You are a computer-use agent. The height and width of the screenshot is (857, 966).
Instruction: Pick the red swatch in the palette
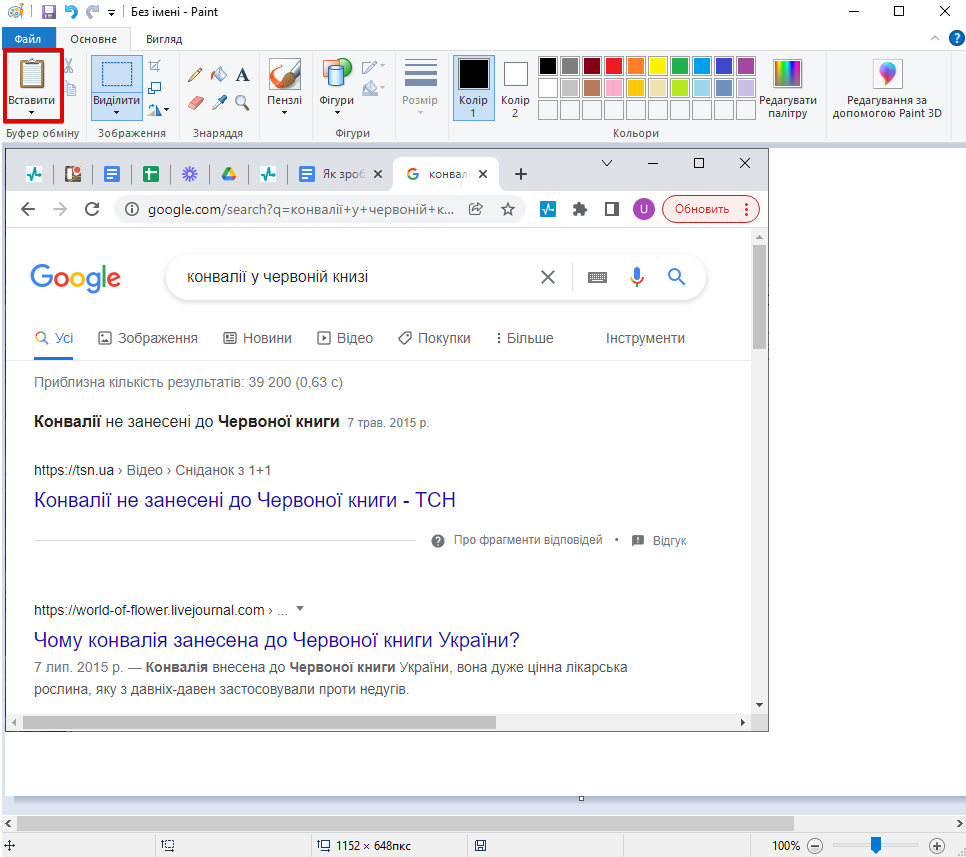(614, 65)
